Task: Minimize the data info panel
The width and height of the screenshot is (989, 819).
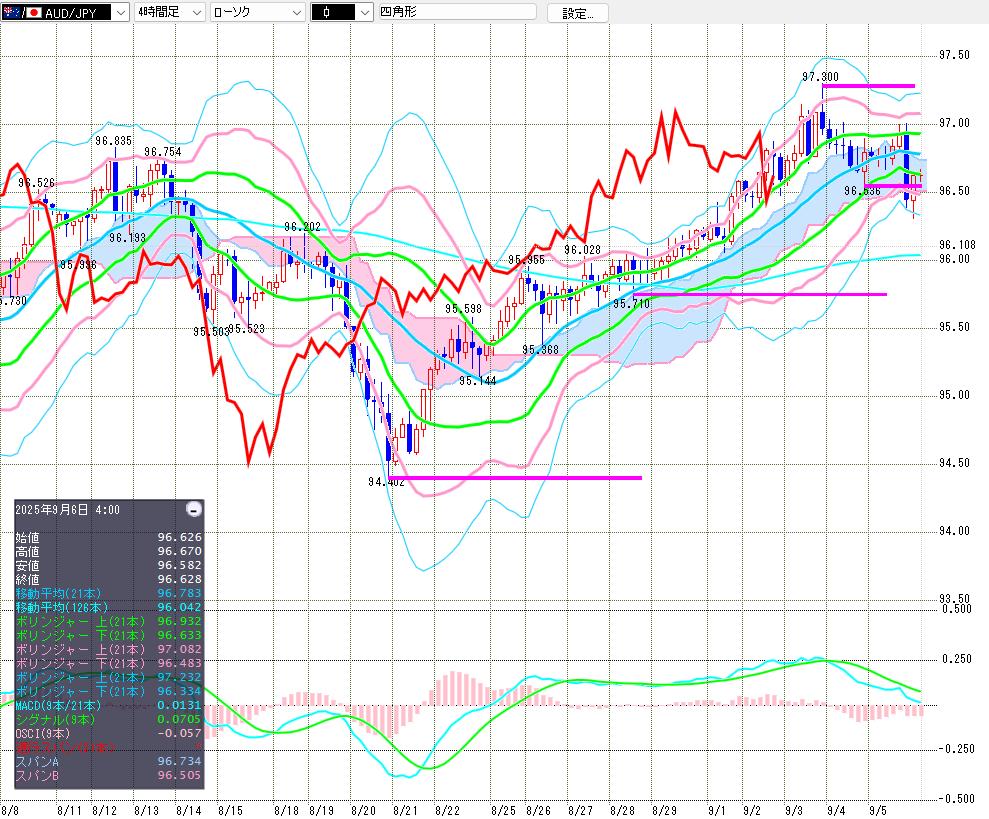Action: coord(194,509)
